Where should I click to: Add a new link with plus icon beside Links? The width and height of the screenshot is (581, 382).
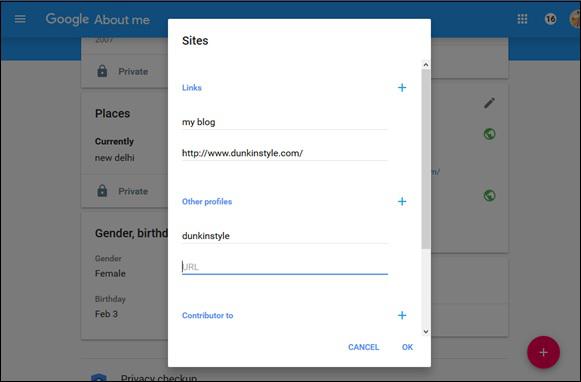point(402,88)
